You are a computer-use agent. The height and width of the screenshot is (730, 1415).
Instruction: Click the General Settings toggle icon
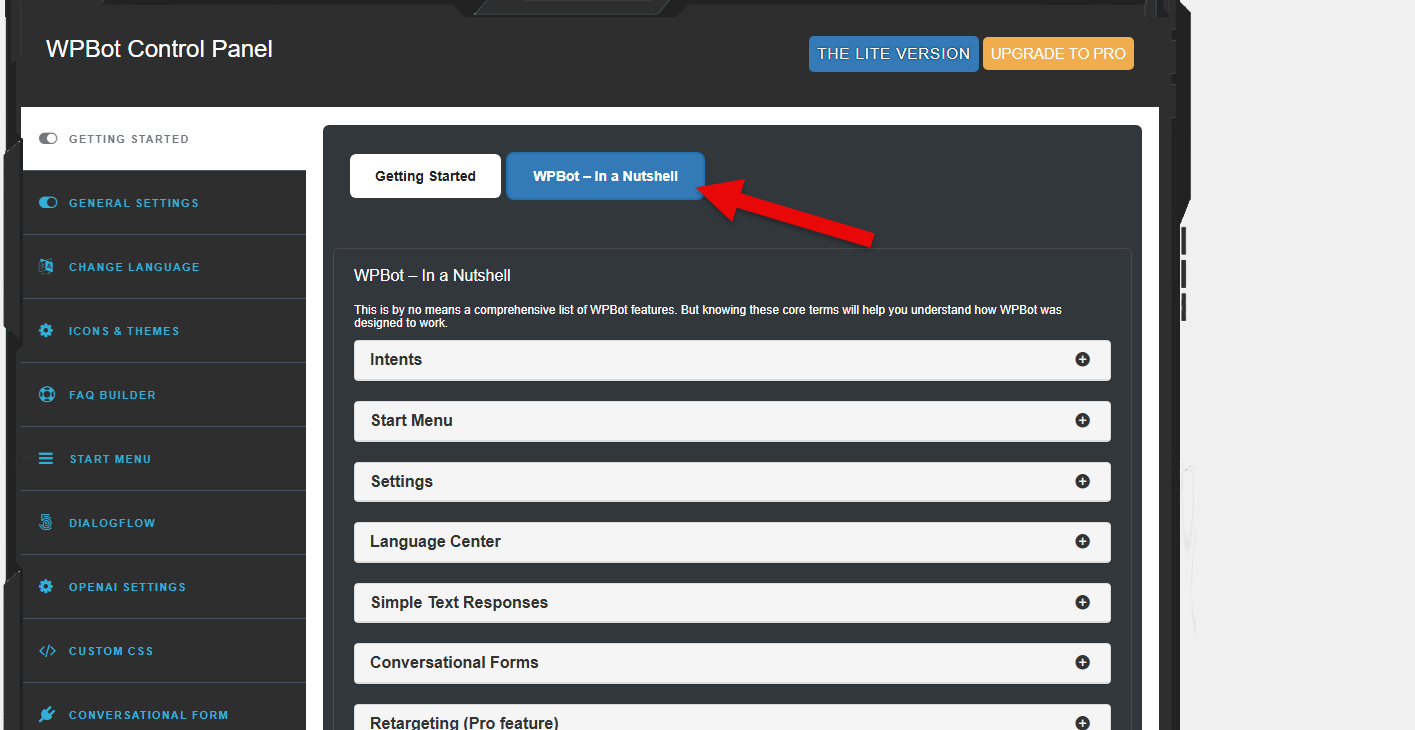click(47, 202)
